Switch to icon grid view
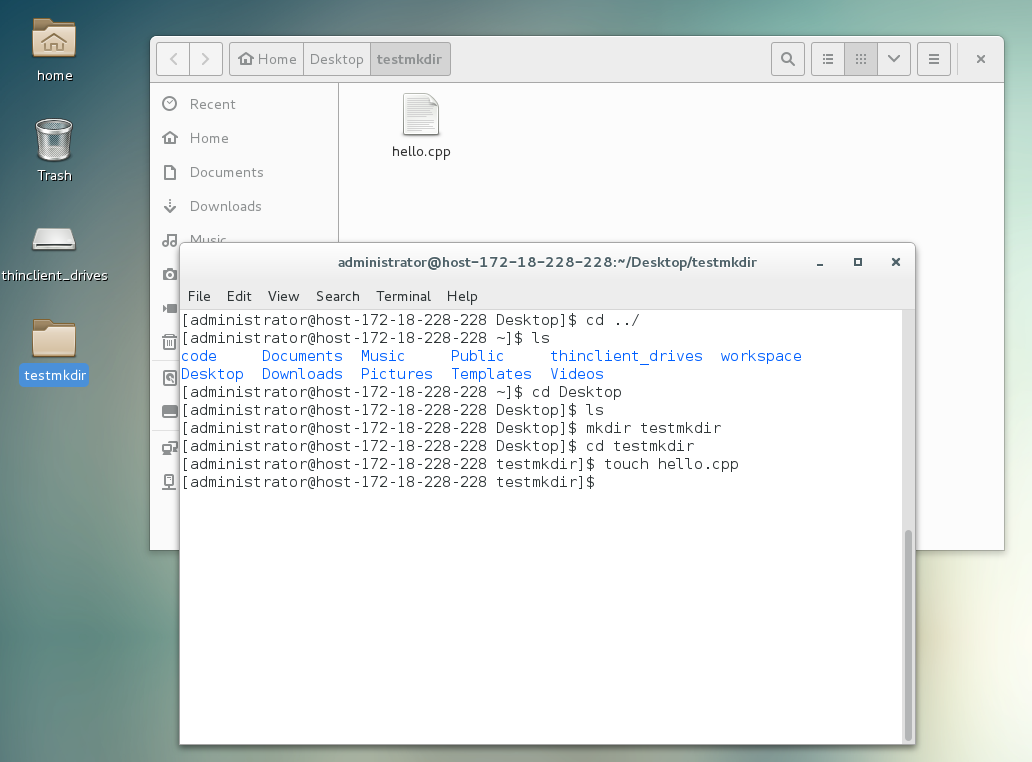1032x762 pixels. pos(861,59)
